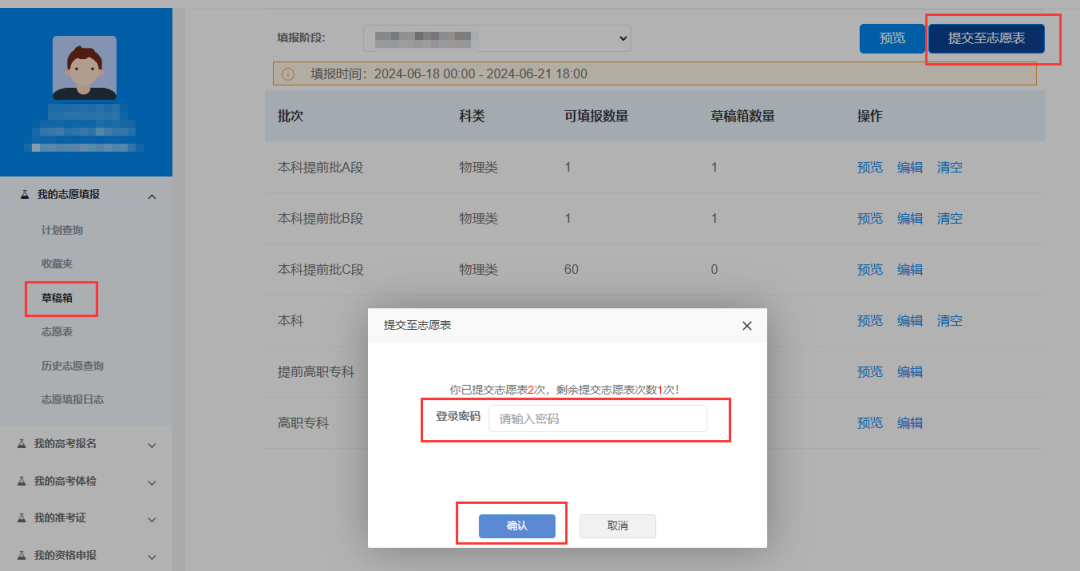The width and height of the screenshot is (1080, 571).
Task: Open the 填报阶段 dropdown
Action: 497,38
